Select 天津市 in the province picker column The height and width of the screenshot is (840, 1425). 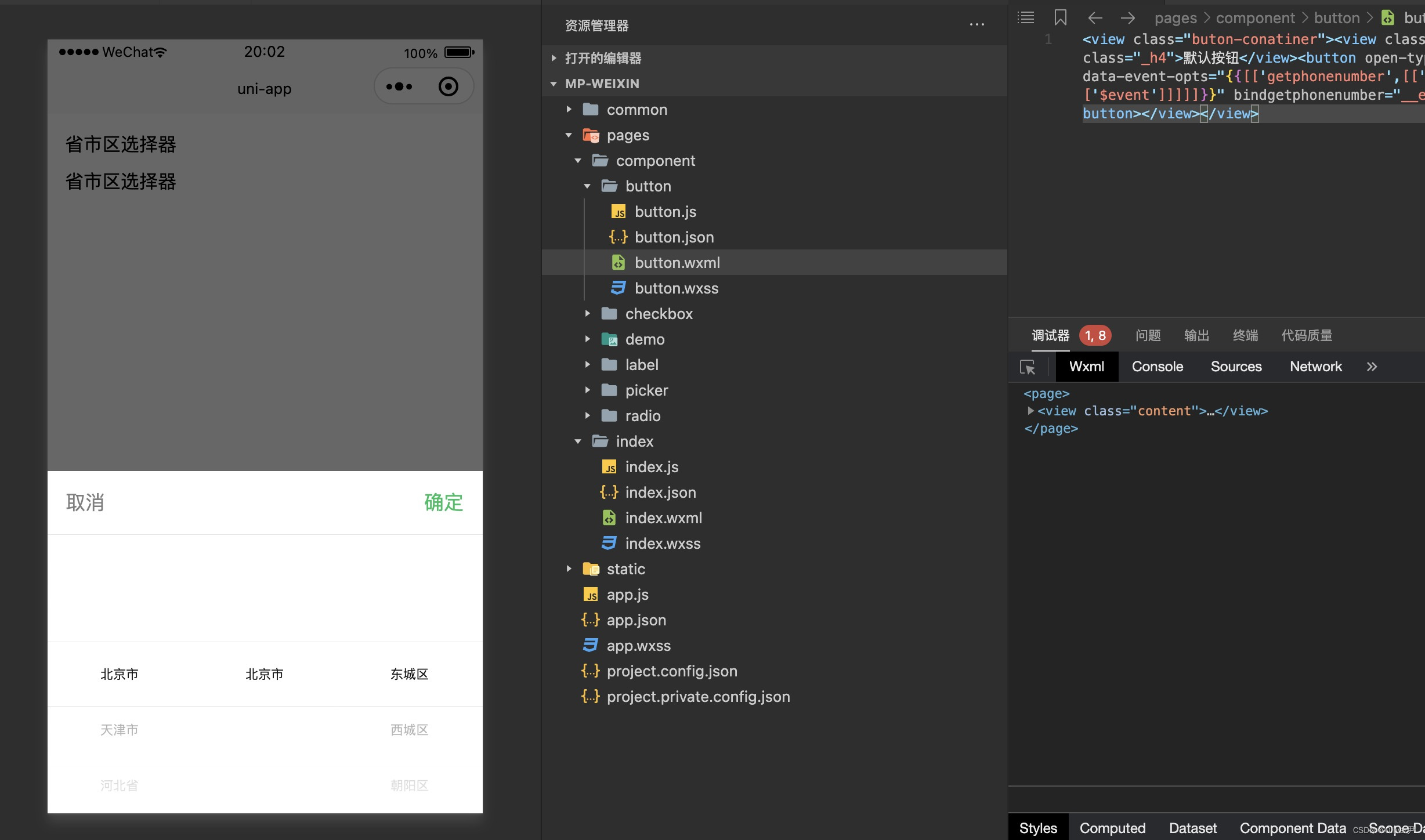click(x=120, y=730)
